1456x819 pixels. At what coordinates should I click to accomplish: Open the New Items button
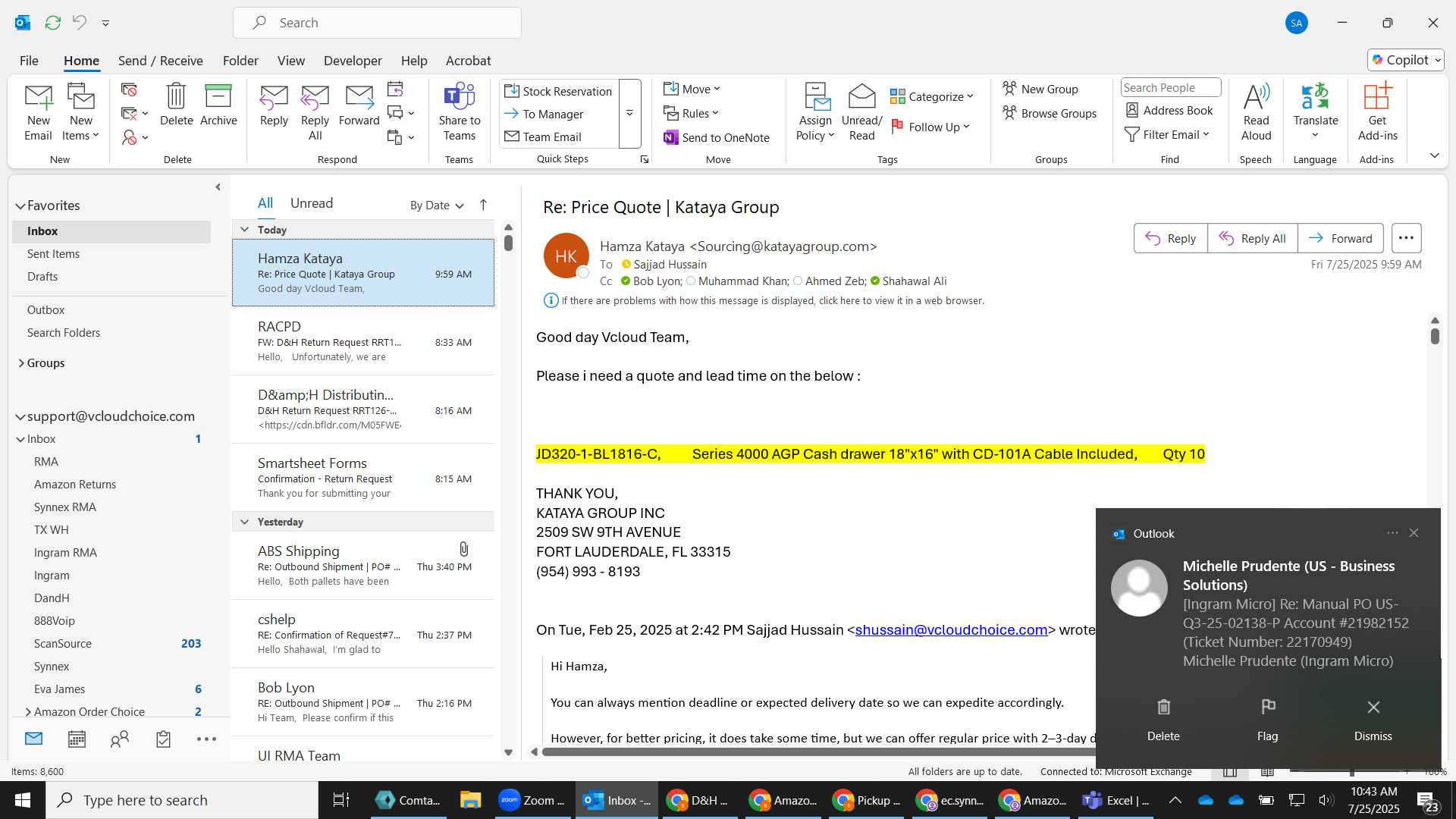pos(80,112)
